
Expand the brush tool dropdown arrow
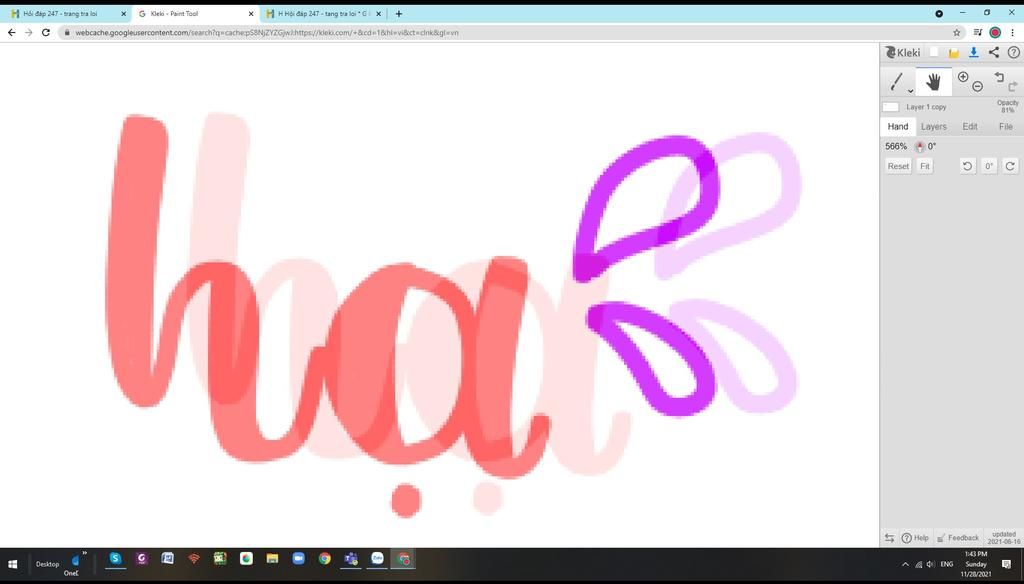[x=910, y=91]
